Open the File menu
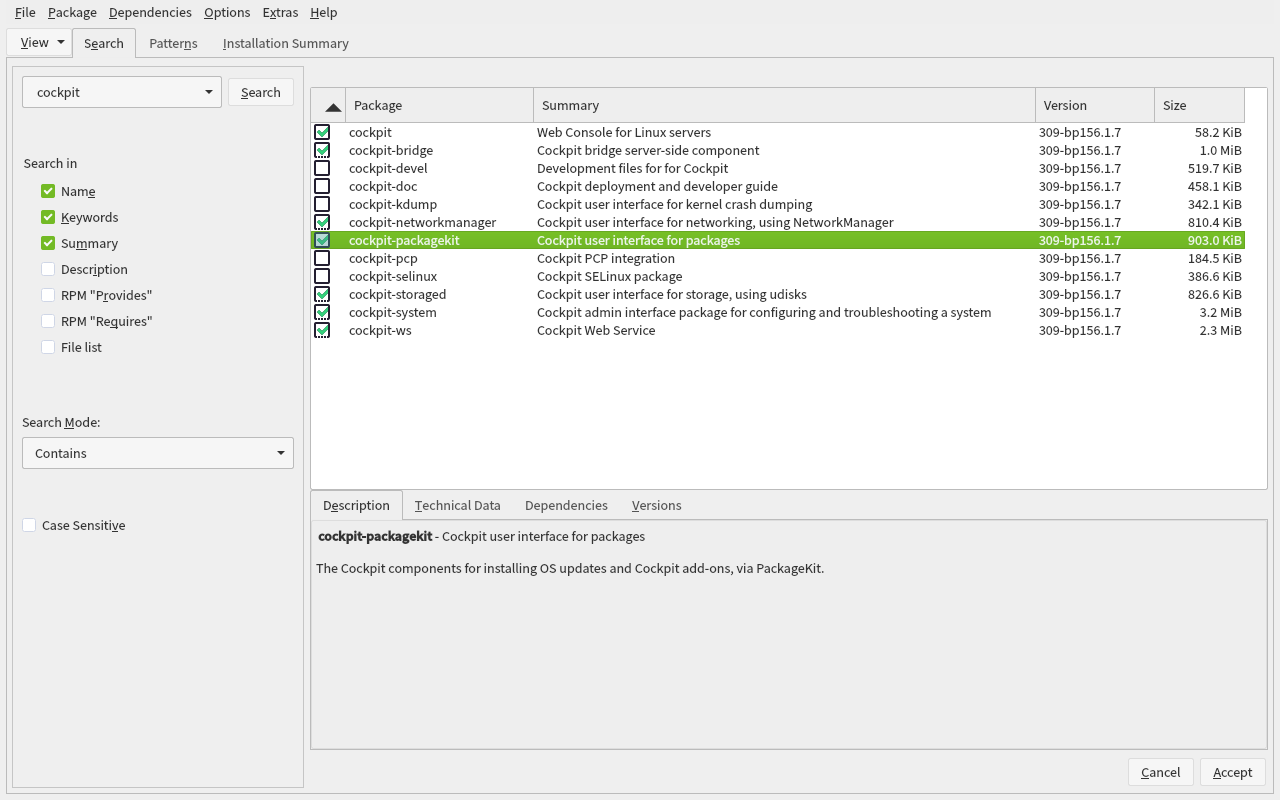 [25, 12]
